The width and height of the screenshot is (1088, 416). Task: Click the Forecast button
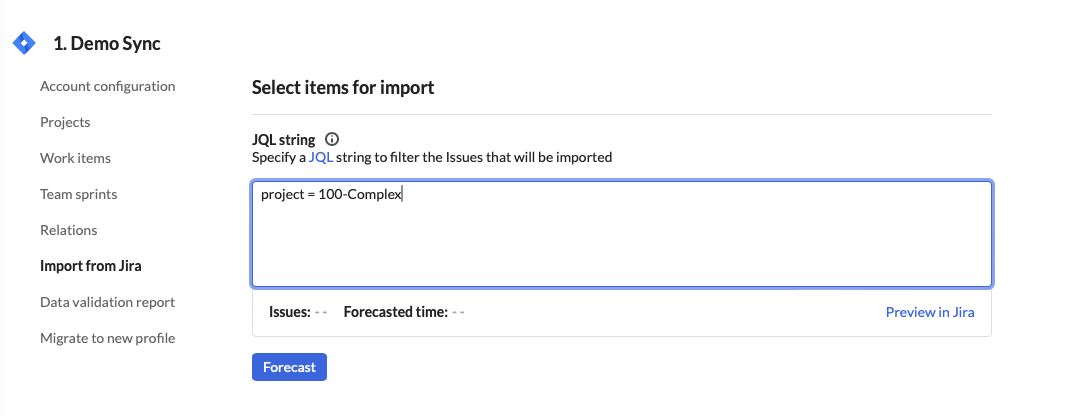coord(289,367)
